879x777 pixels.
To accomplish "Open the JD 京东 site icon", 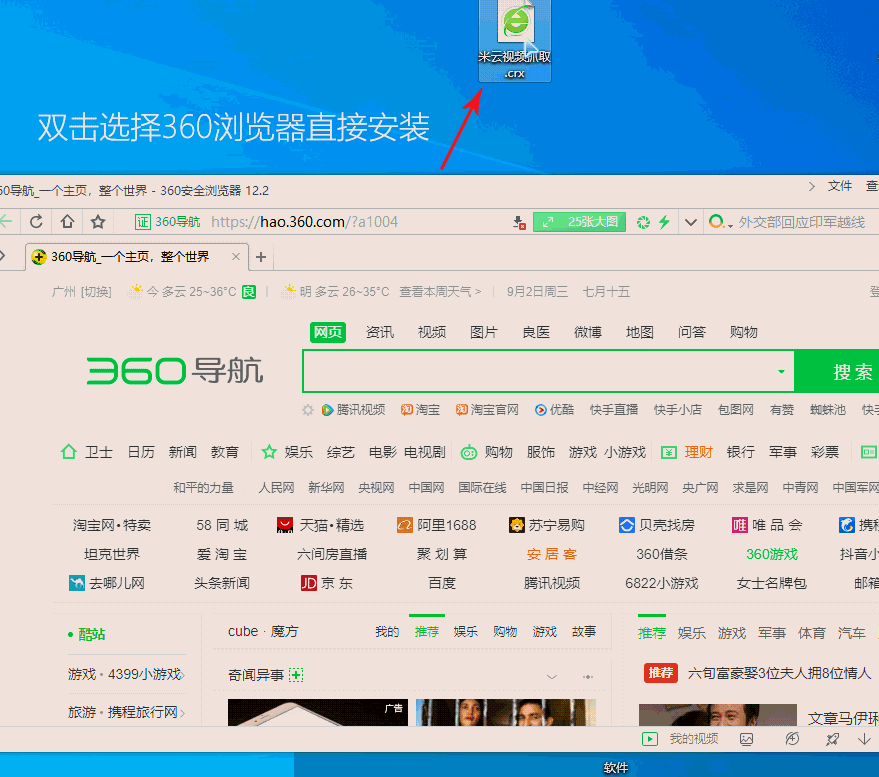I will [x=309, y=584].
